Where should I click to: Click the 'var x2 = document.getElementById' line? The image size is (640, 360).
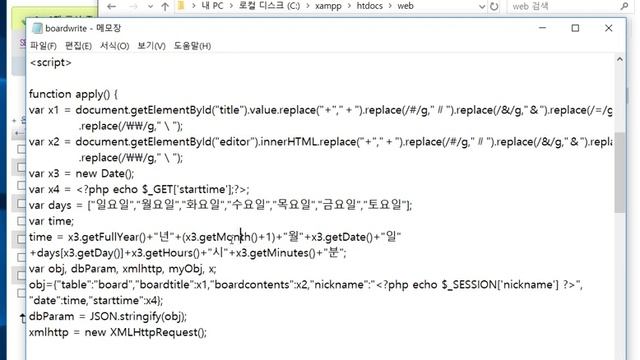point(320,142)
